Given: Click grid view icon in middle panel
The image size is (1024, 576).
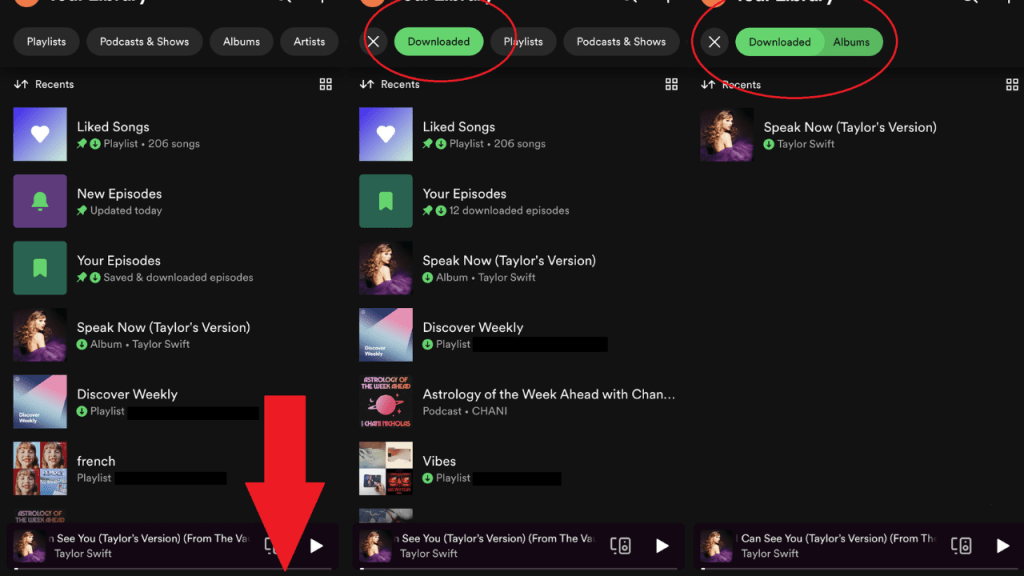Looking at the screenshot, I should pyautogui.click(x=671, y=84).
